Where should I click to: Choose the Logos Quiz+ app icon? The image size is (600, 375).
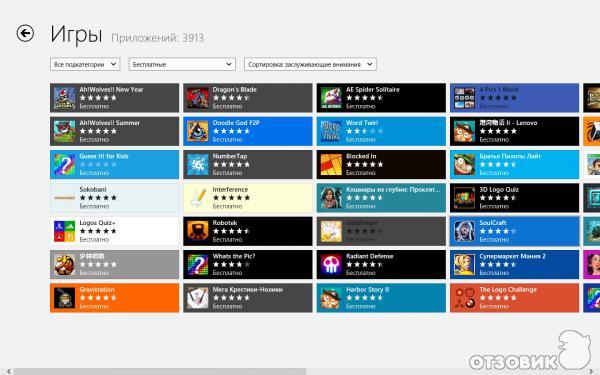64,231
